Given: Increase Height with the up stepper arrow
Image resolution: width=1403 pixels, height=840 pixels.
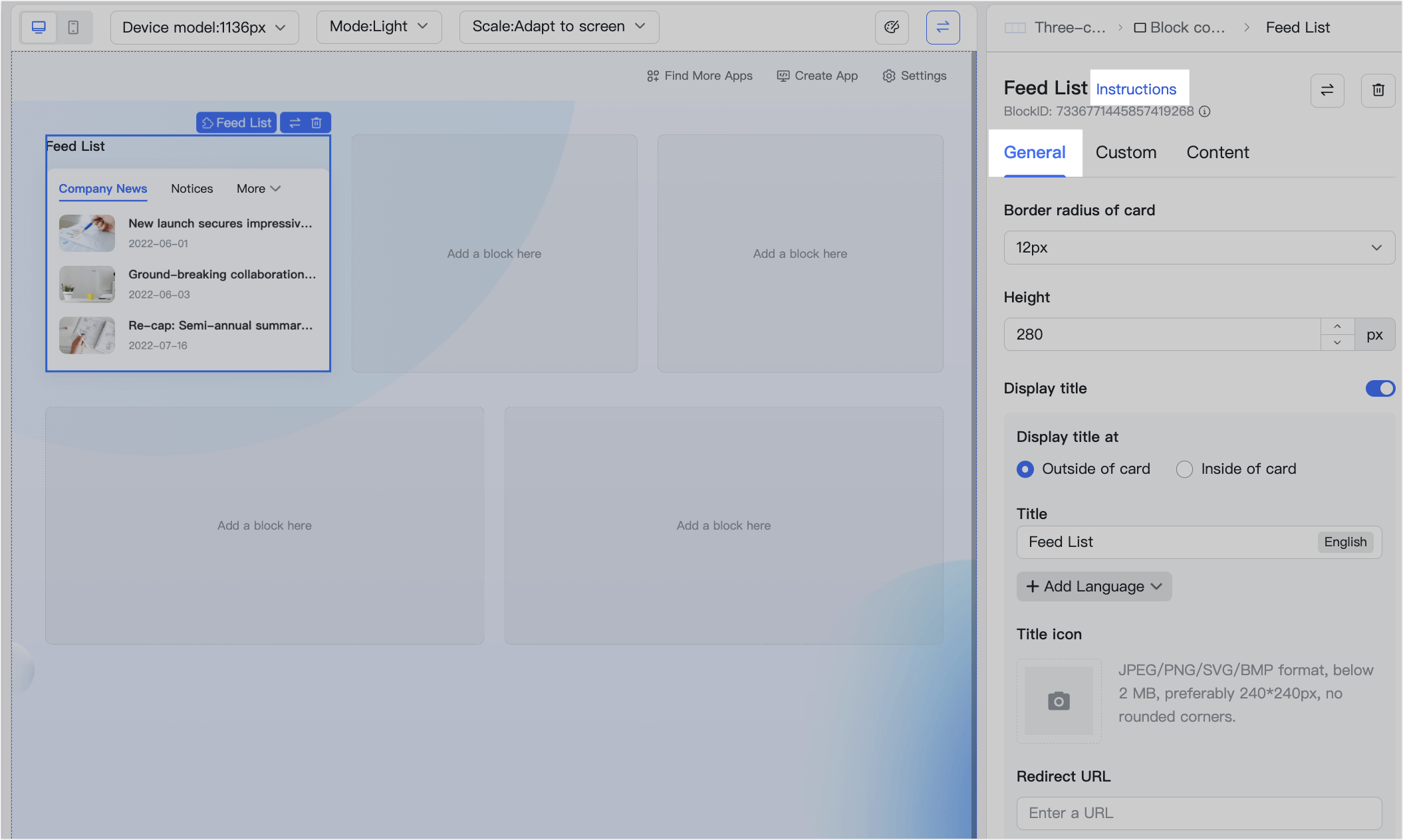Looking at the screenshot, I should (x=1337, y=326).
